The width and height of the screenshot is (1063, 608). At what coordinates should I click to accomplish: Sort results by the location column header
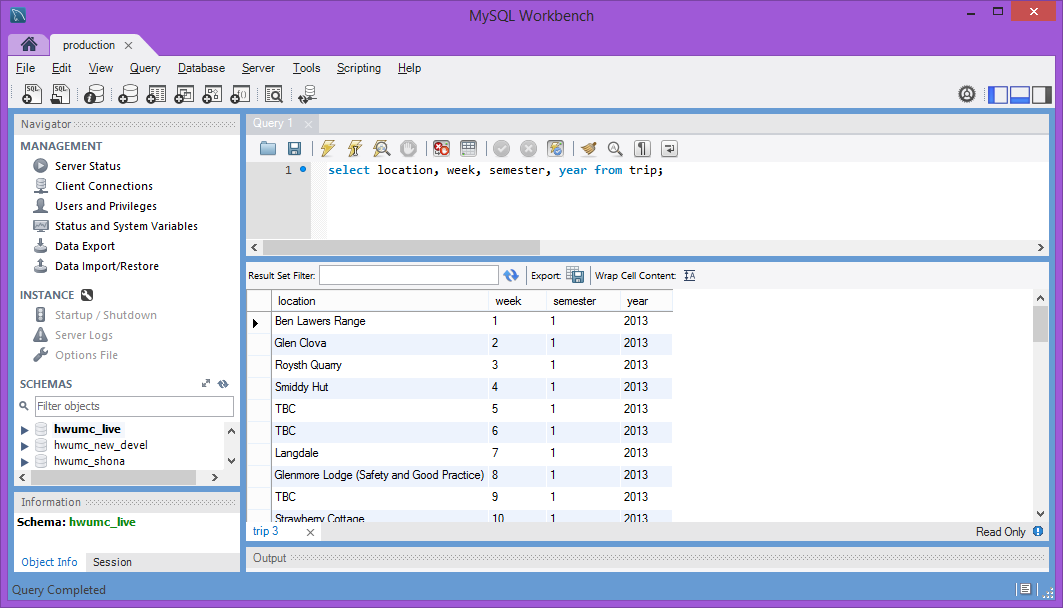(x=380, y=301)
